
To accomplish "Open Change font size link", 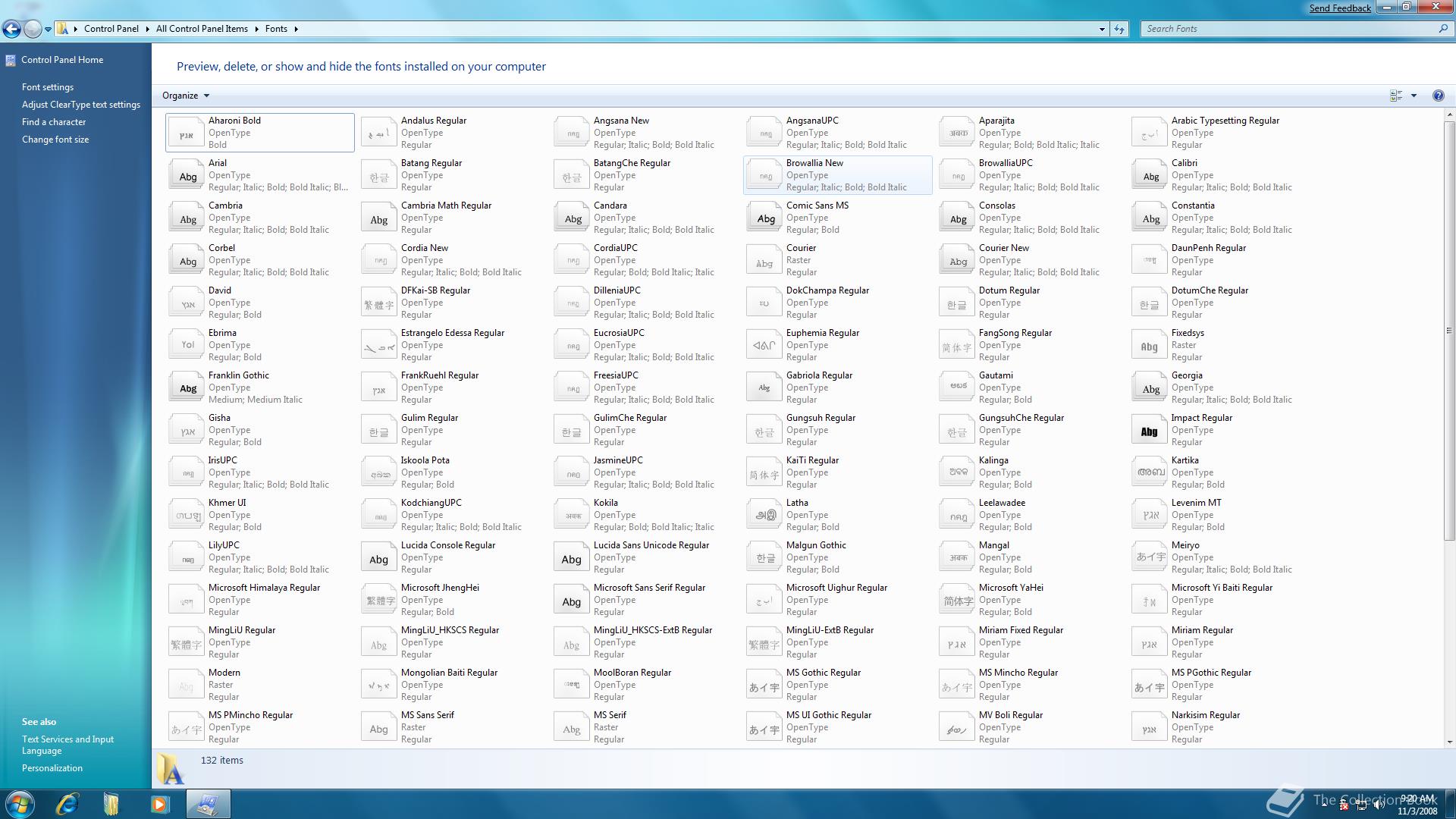I will coord(55,140).
